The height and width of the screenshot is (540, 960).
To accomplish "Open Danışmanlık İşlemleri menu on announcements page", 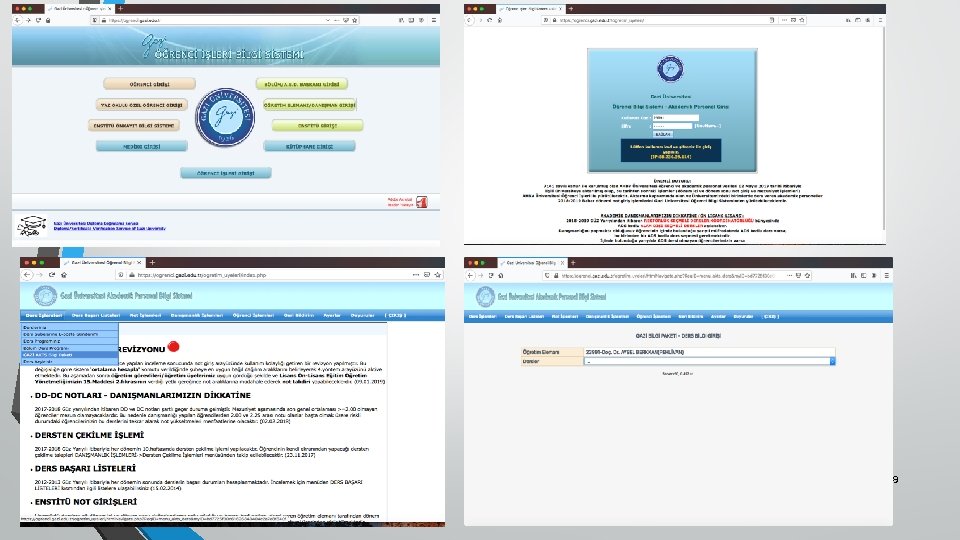I will [197, 315].
